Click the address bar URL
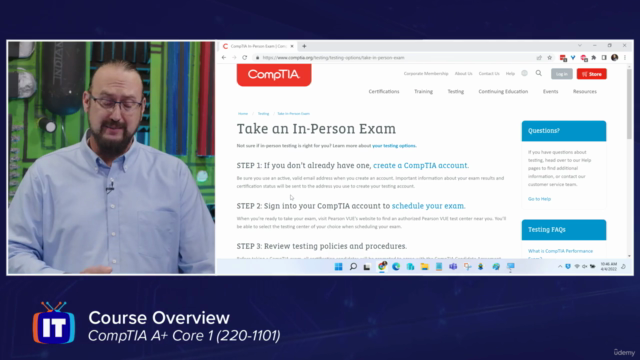The width and height of the screenshot is (640, 360). [333, 58]
